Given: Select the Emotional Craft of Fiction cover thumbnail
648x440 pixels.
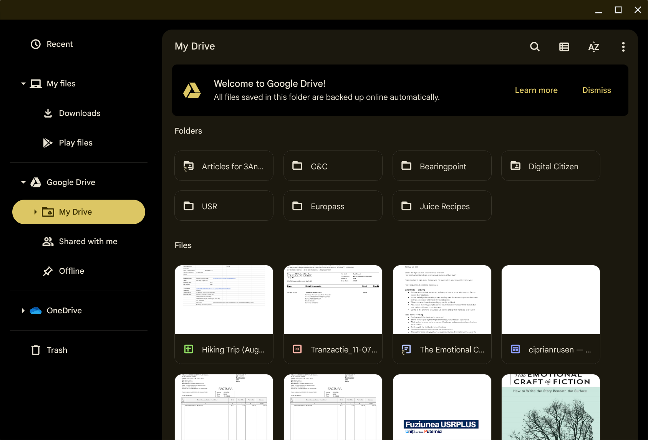Looking at the screenshot, I should click(551, 407).
